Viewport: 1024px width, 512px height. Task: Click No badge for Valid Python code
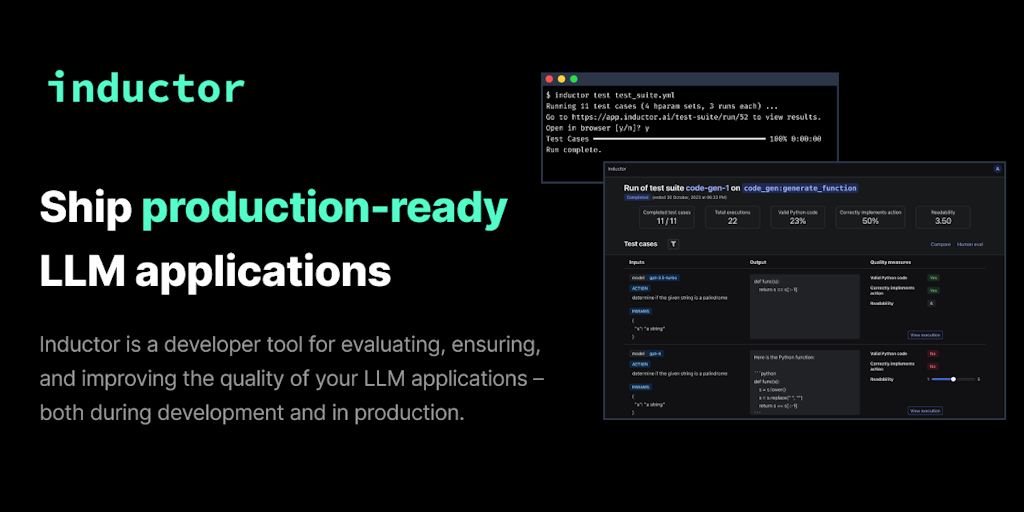pos(933,353)
